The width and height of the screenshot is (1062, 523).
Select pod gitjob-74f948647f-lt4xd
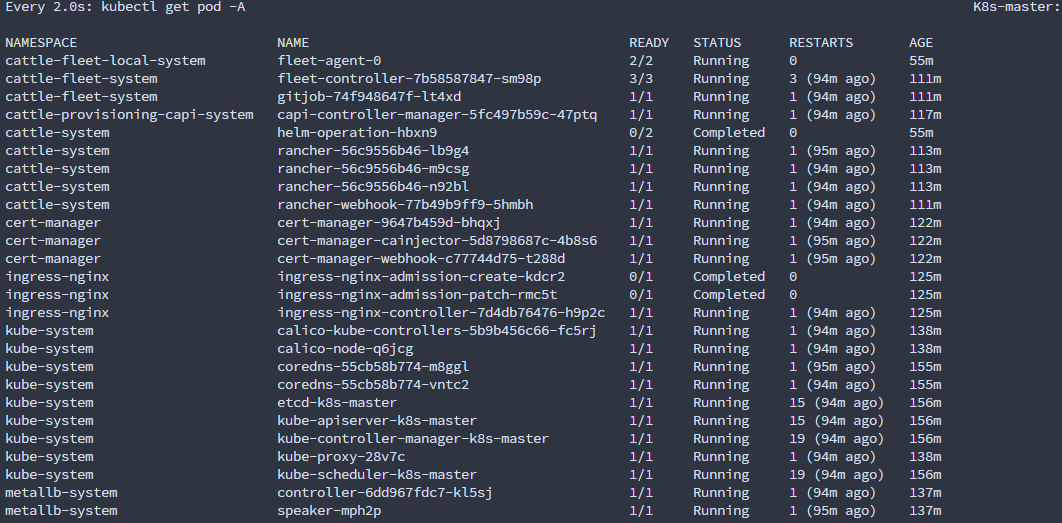point(369,97)
